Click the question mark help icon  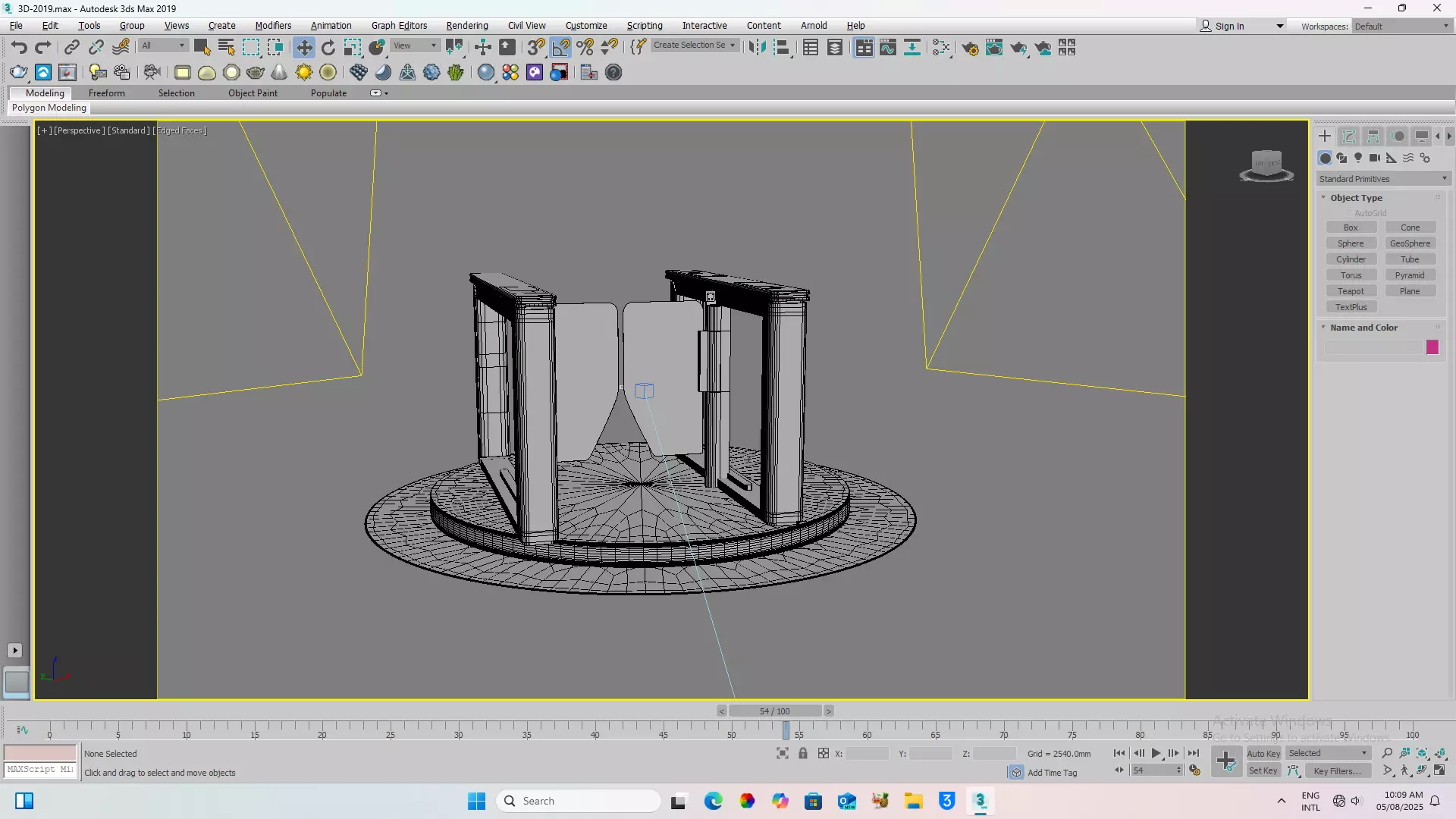tap(613, 73)
